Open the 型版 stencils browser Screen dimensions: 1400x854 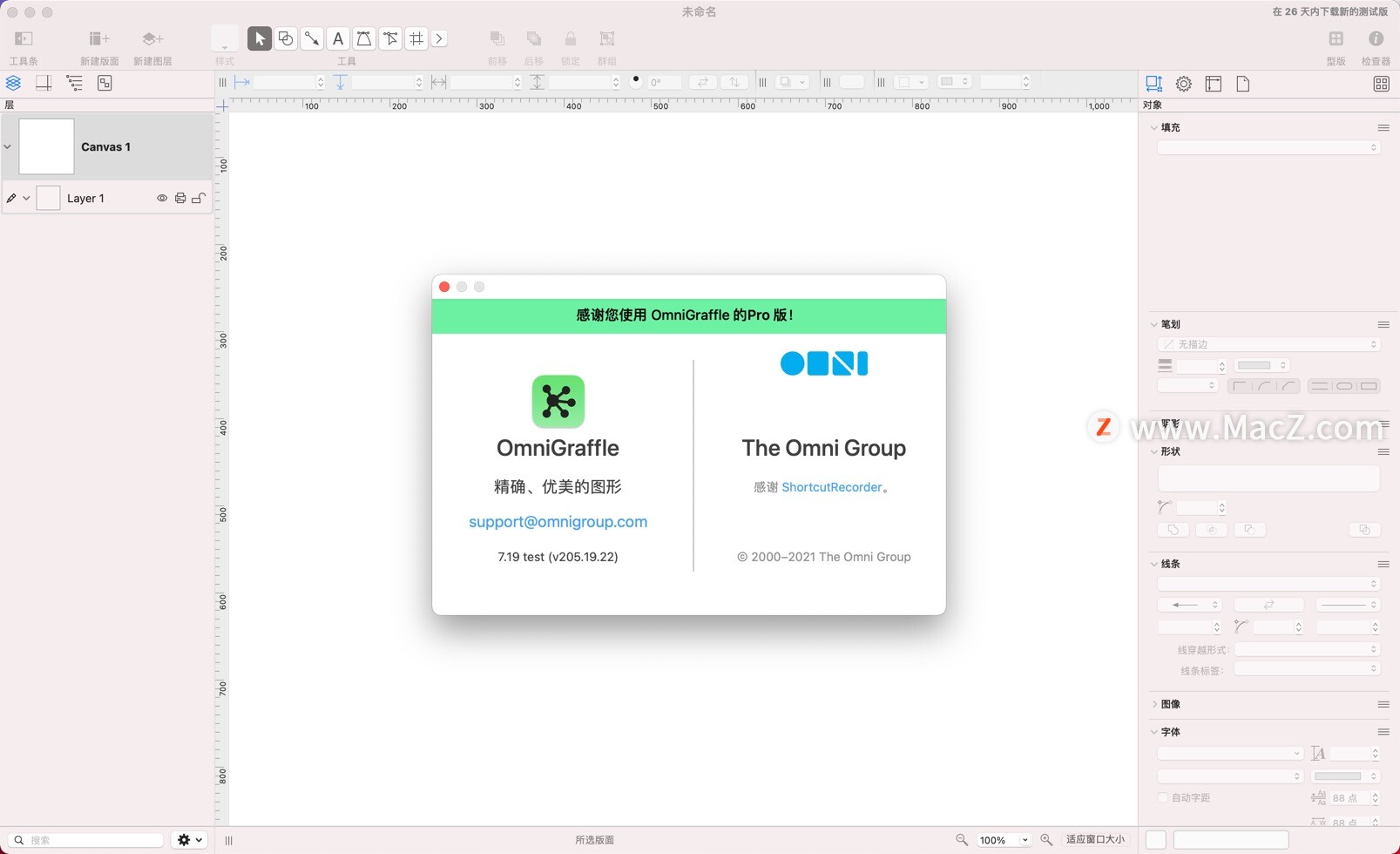(1336, 38)
